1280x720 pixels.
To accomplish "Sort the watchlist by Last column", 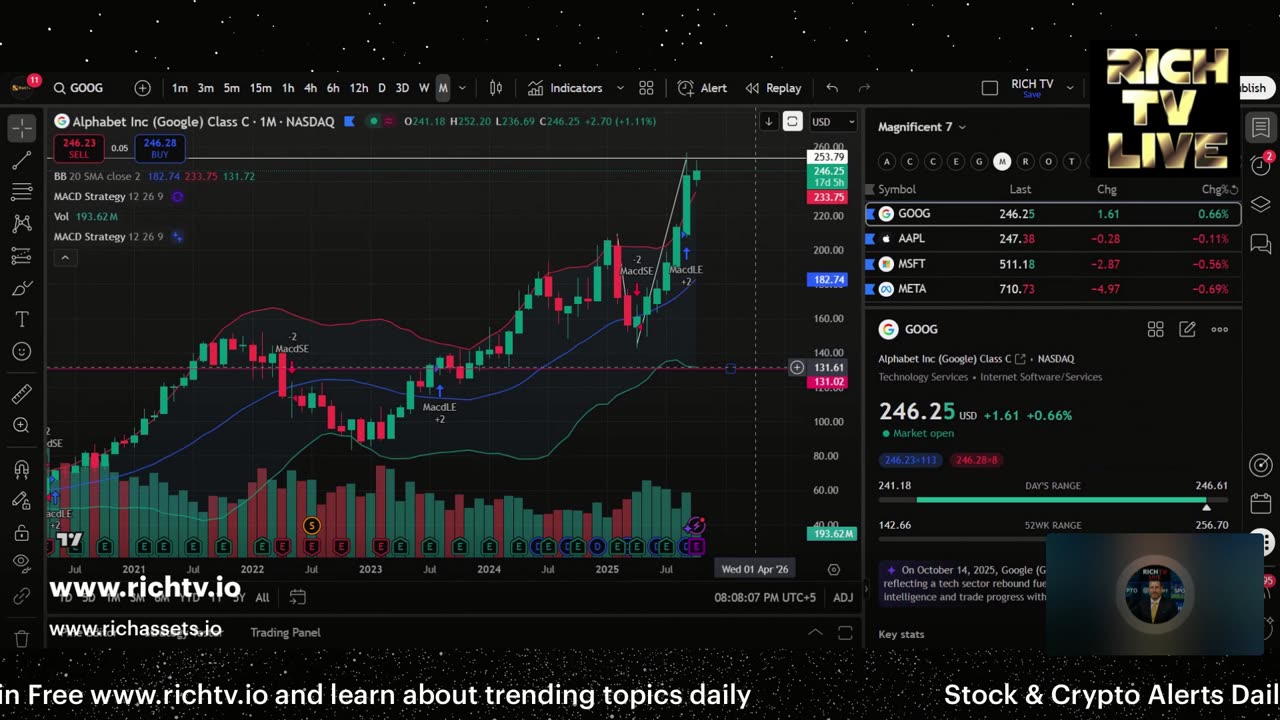I will [x=1020, y=189].
